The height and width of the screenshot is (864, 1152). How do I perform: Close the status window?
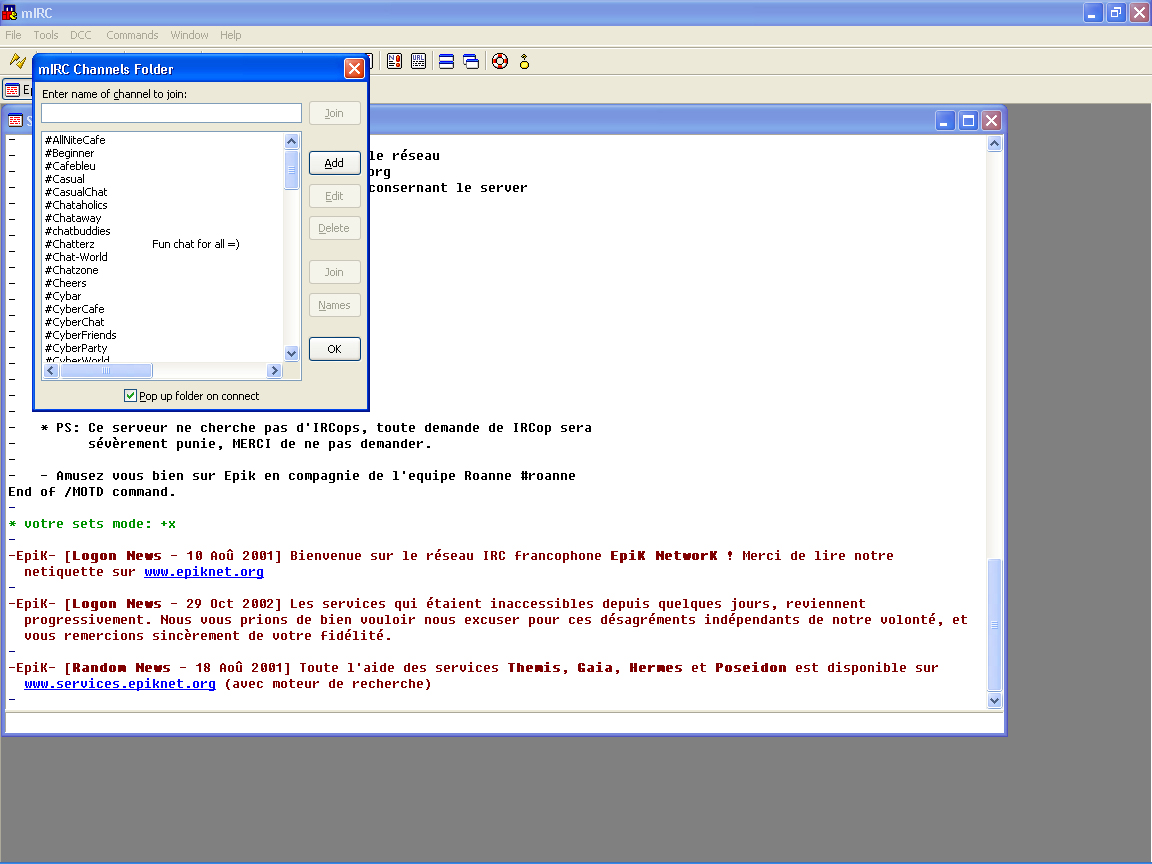pyautogui.click(x=991, y=120)
